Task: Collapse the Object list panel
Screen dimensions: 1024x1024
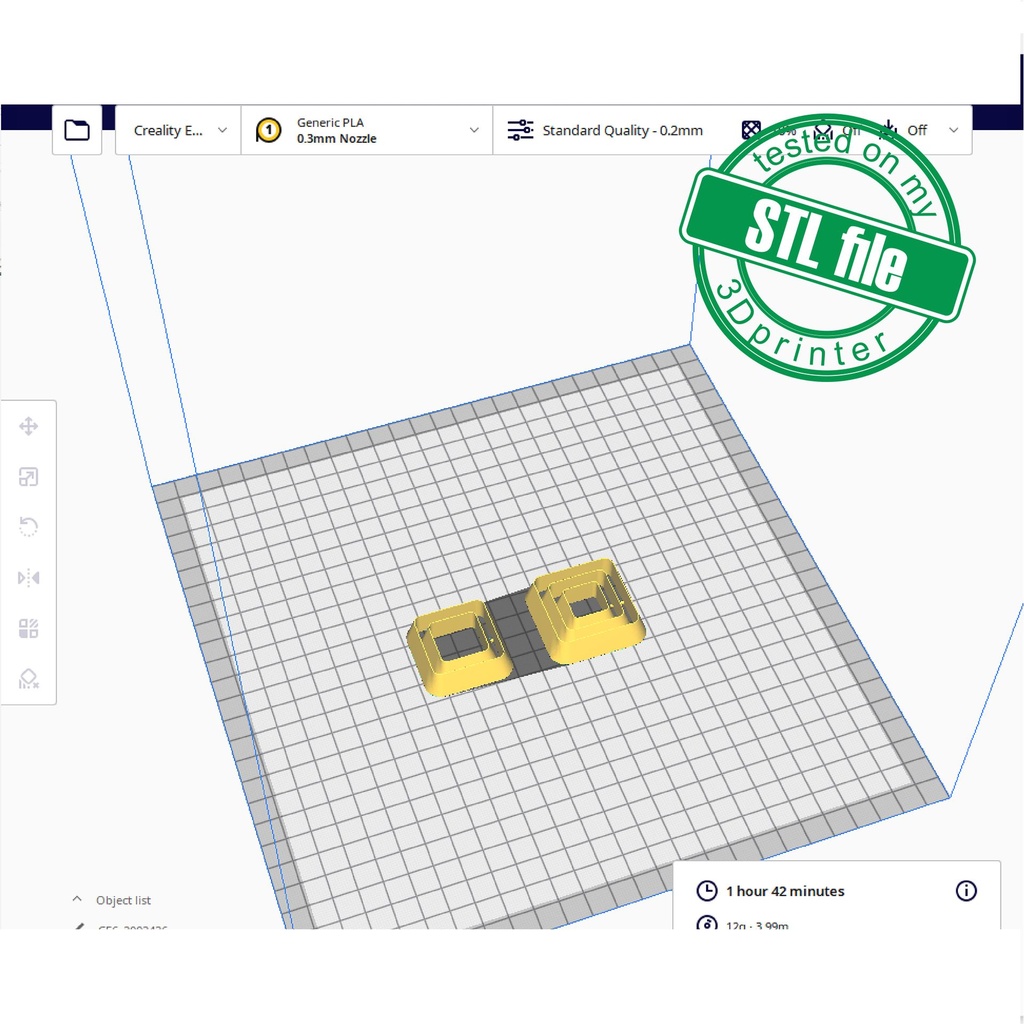Action: coord(78,900)
